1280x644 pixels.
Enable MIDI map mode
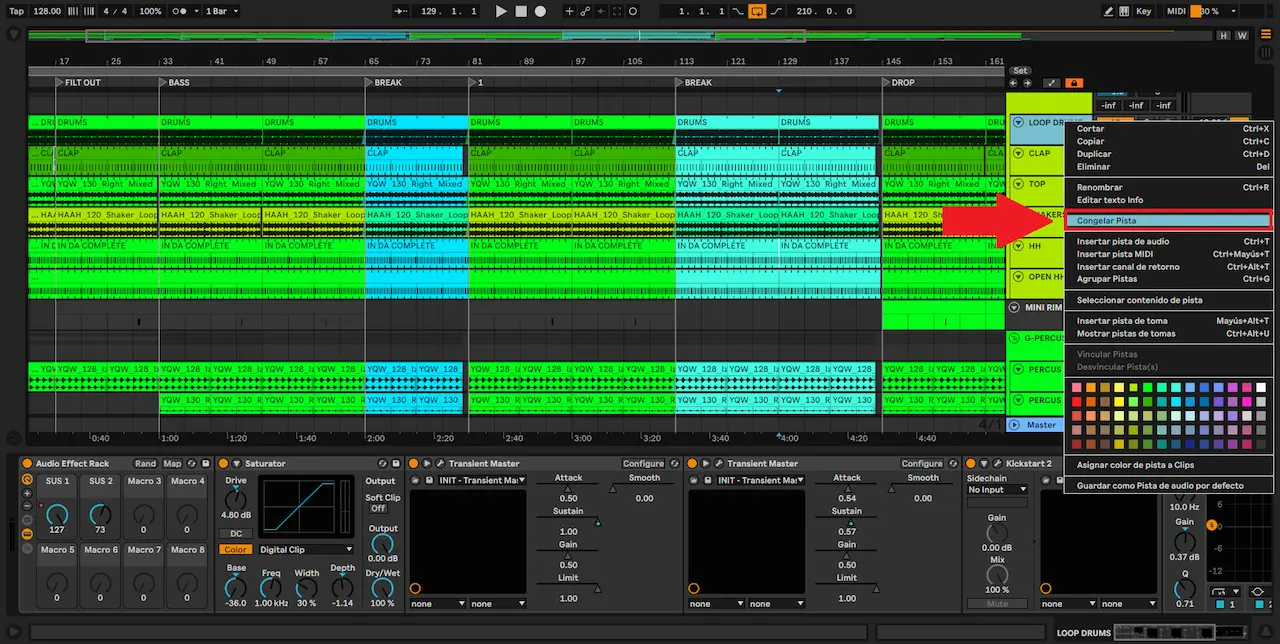tap(1176, 11)
